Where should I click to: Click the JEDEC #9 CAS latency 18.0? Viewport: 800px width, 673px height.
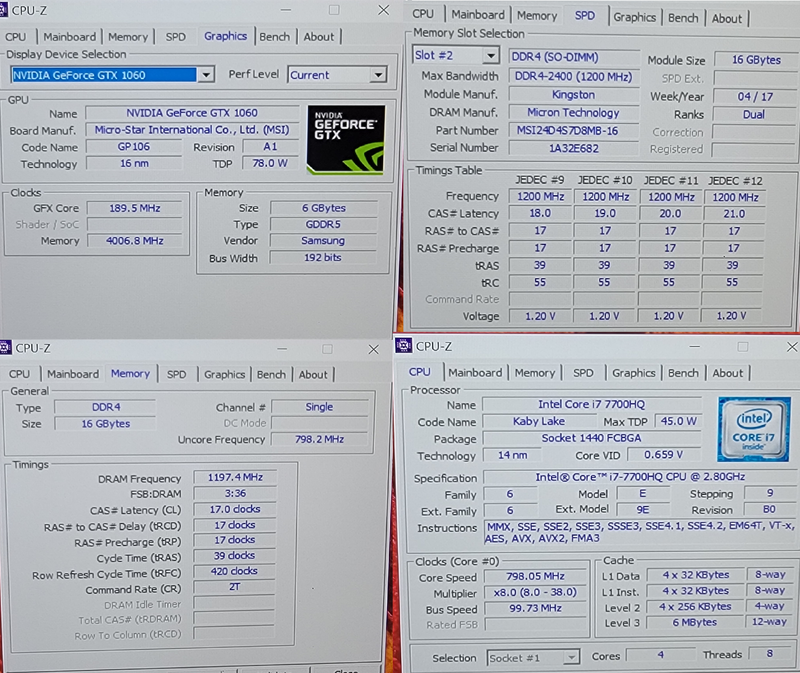540,213
